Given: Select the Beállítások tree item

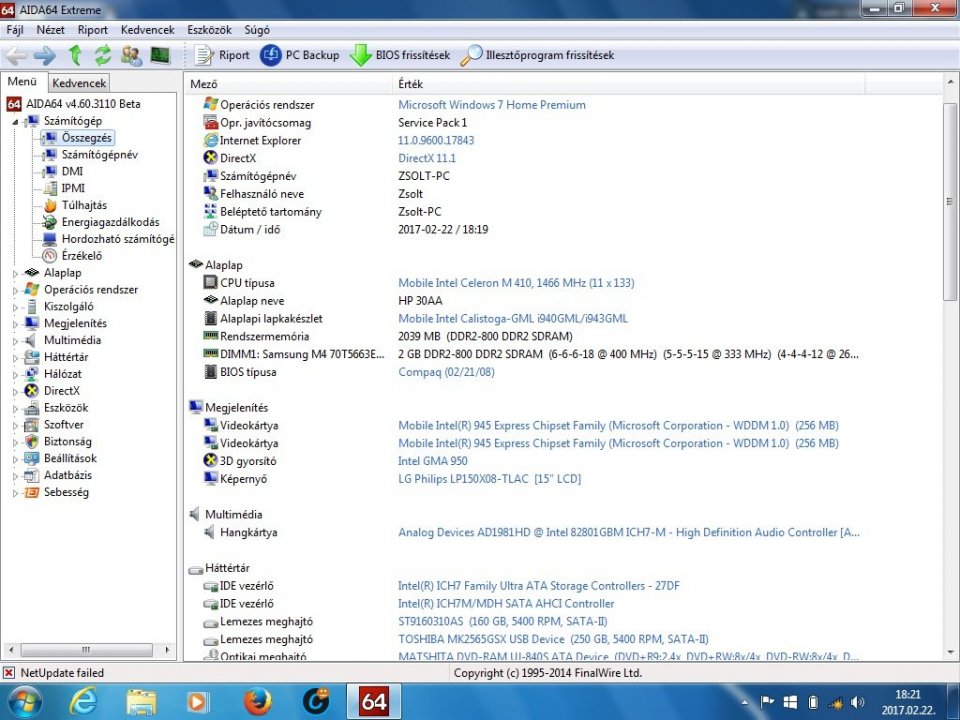Looking at the screenshot, I should coord(70,459).
